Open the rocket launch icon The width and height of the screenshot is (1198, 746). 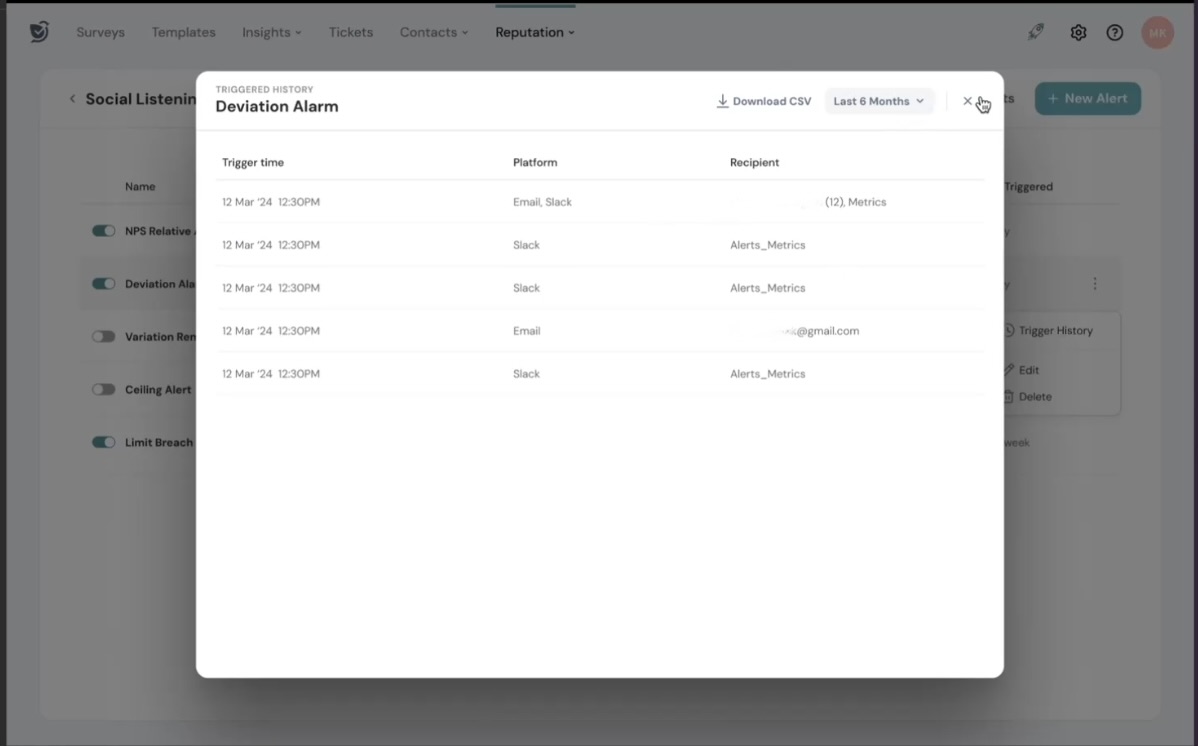[x=1036, y=32]
